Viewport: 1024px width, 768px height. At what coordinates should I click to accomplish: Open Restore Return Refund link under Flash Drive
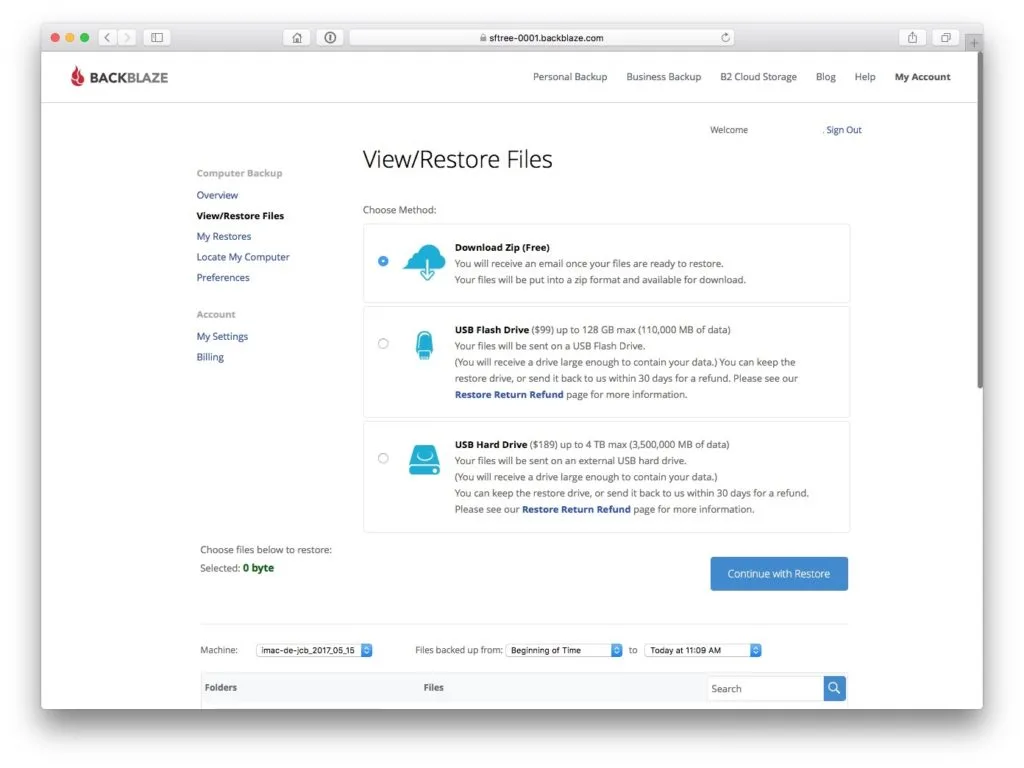pyautogui.click(x=509, y=394)
